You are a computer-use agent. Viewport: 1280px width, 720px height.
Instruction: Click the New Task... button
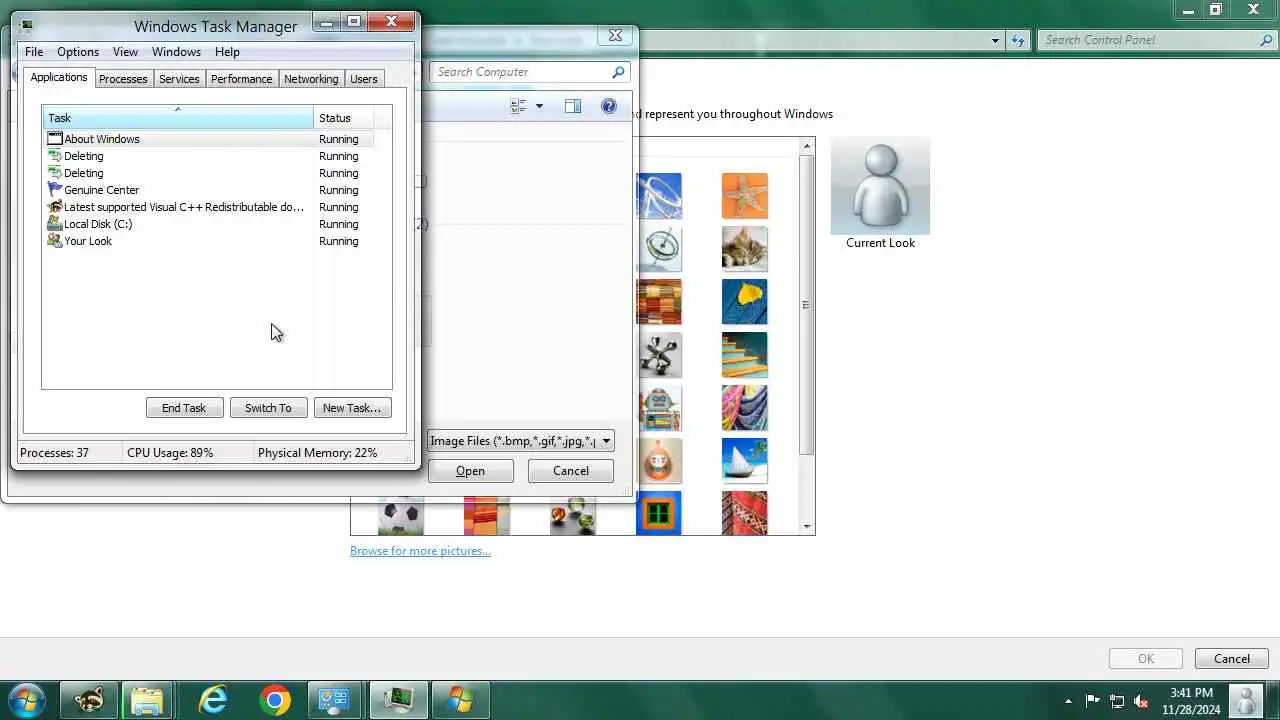pos(352,408)
